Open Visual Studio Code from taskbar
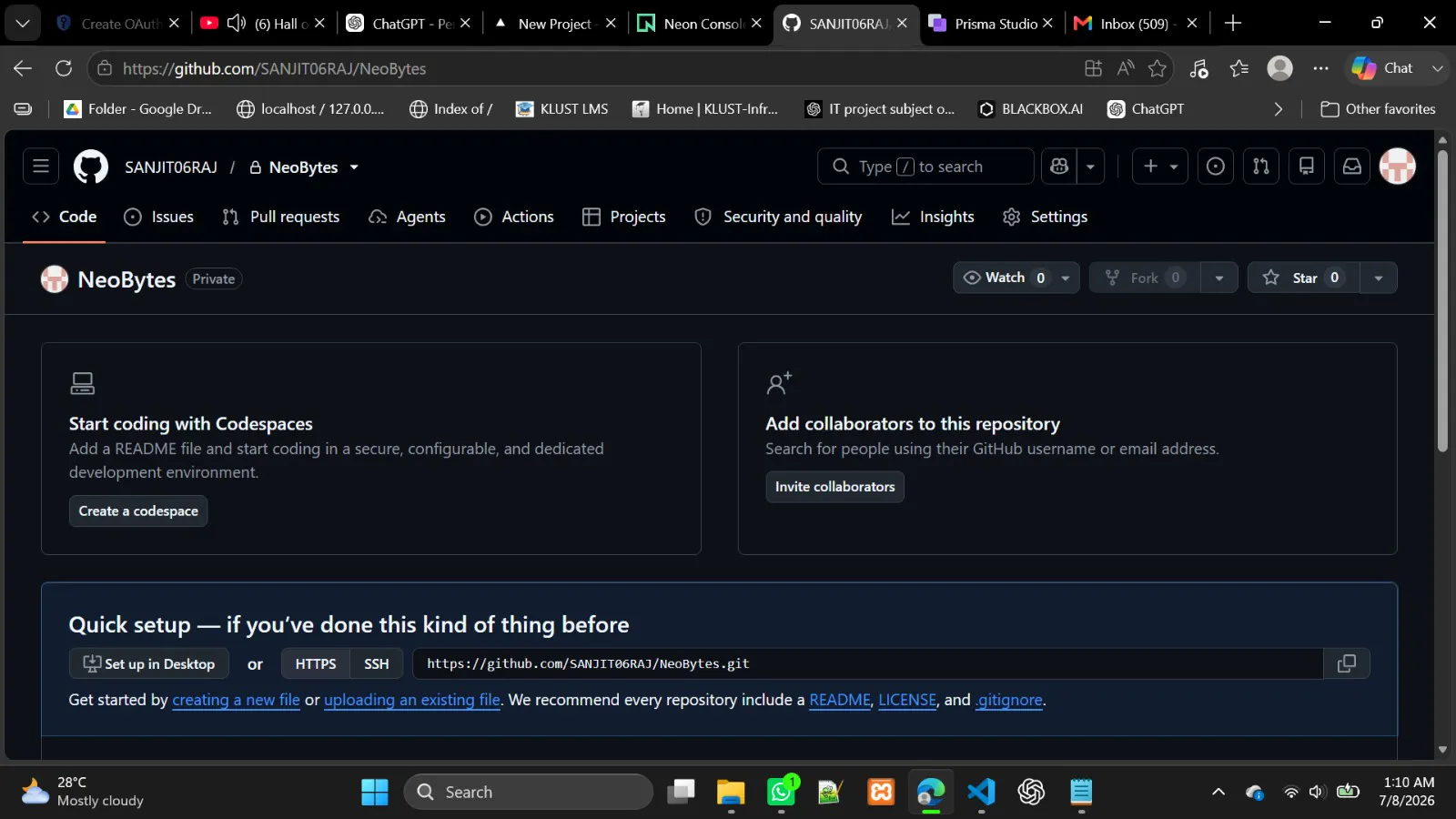Image resolution: width=1456 pixels, height=819 pixels. point(981,792)
